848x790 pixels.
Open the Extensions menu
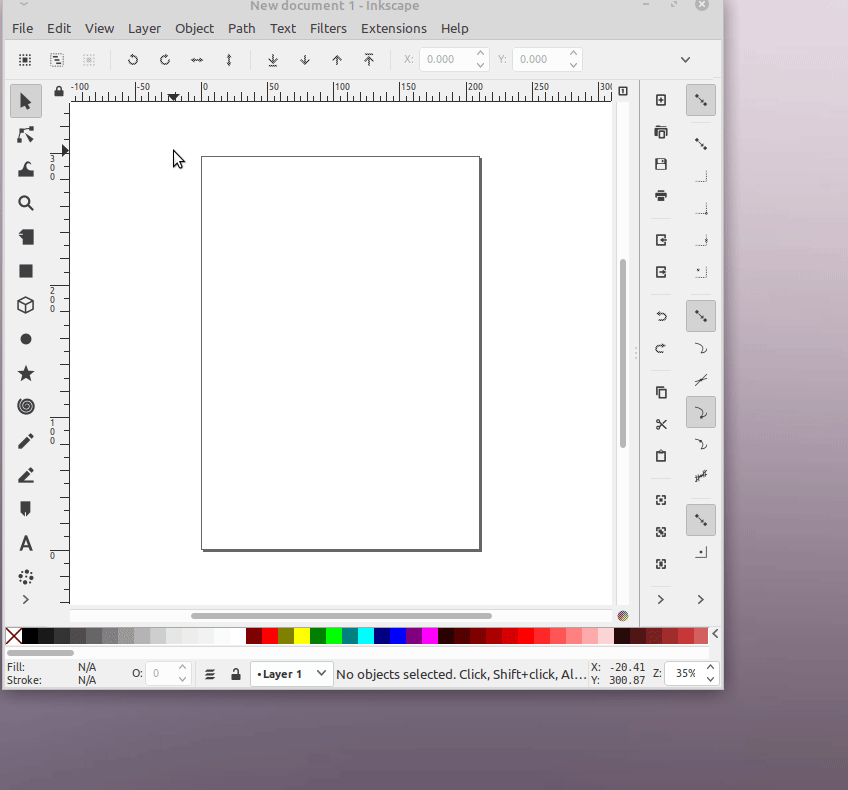393,28
